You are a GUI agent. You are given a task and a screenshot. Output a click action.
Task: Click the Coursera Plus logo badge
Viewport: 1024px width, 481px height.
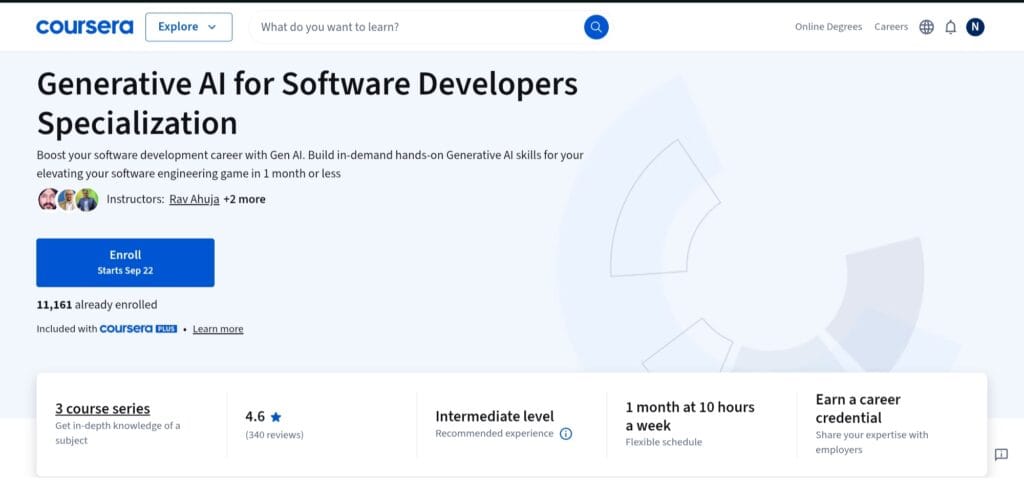[138, 329]
